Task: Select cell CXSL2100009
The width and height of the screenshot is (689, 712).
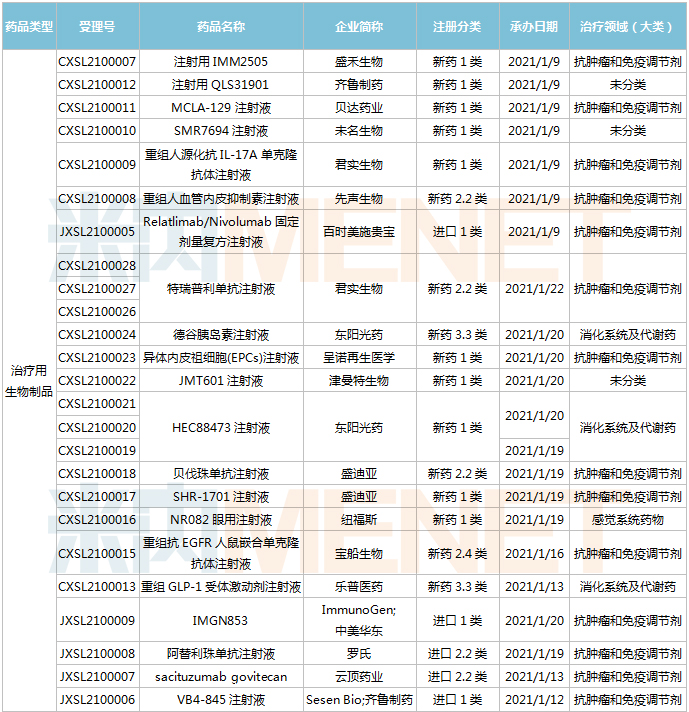Action: (98, 164)
